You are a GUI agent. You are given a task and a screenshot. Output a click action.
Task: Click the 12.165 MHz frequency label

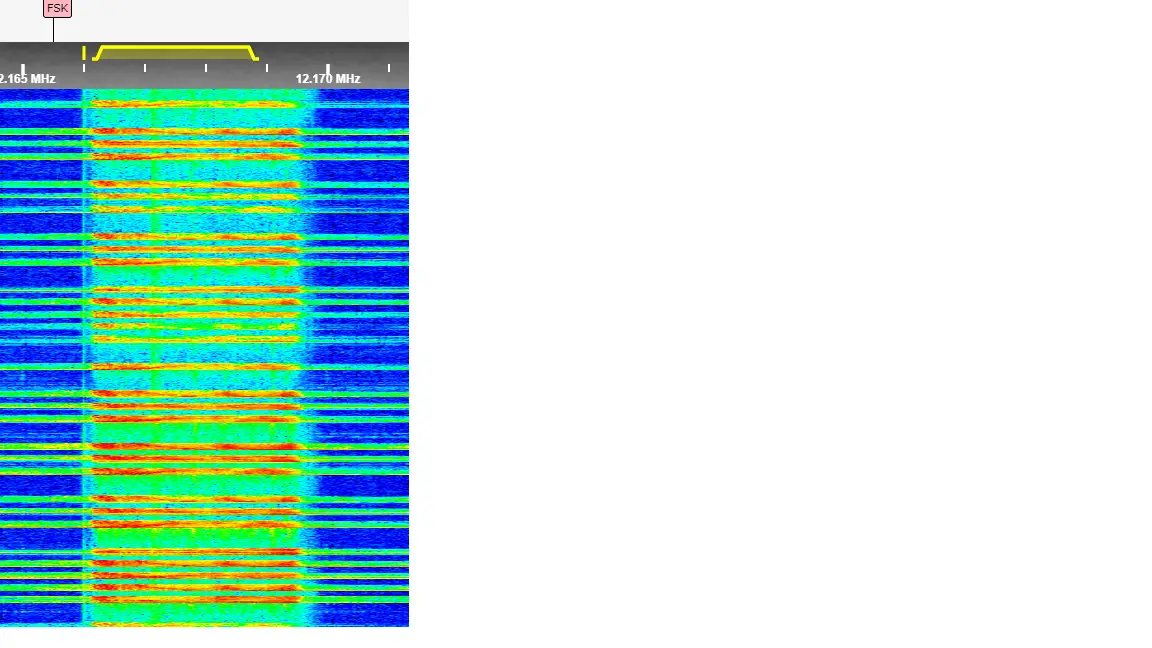(28, 79)
